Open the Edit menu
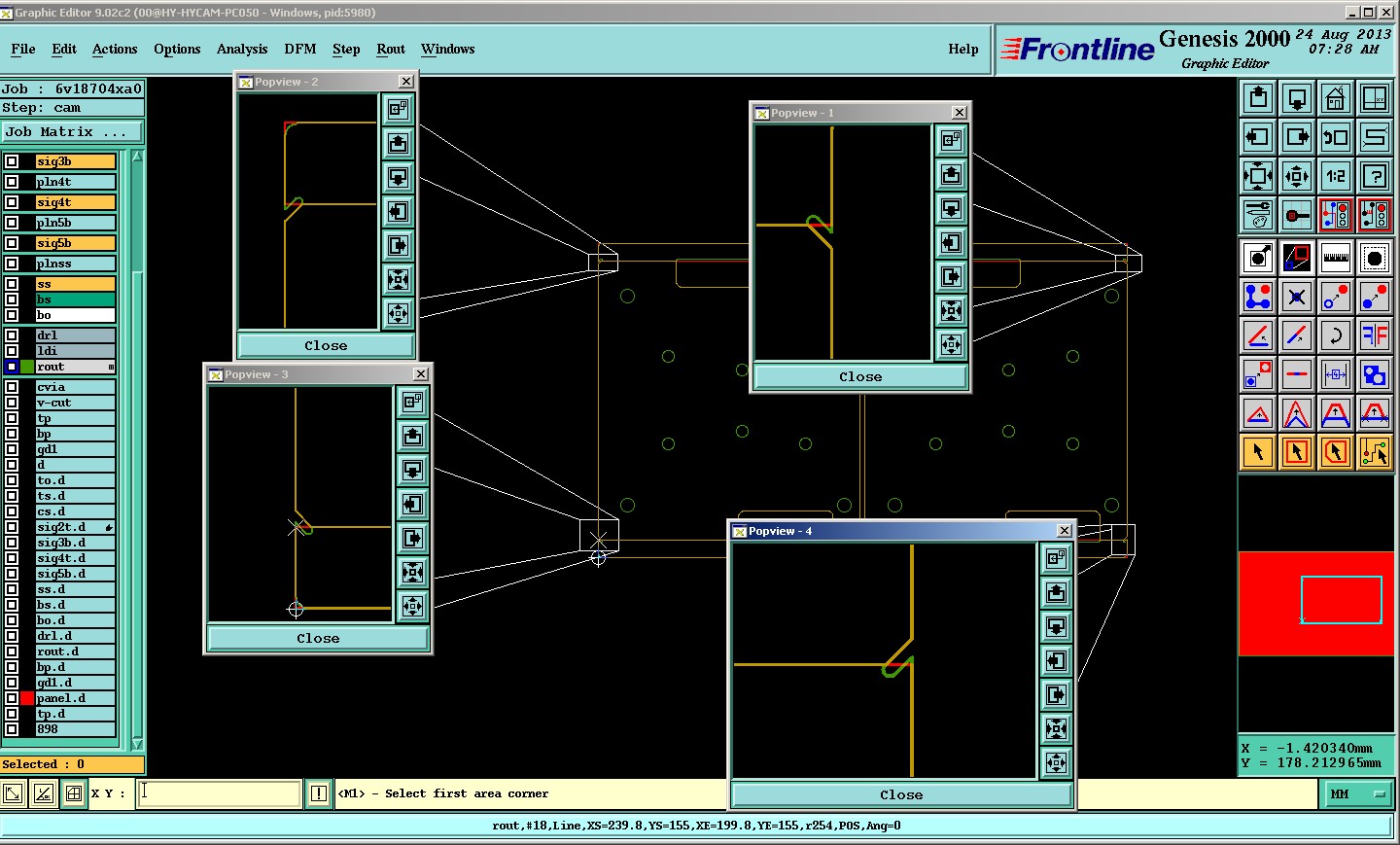Screen dimensions: 1400x845 pyautogui.click(x=64, y=49)
